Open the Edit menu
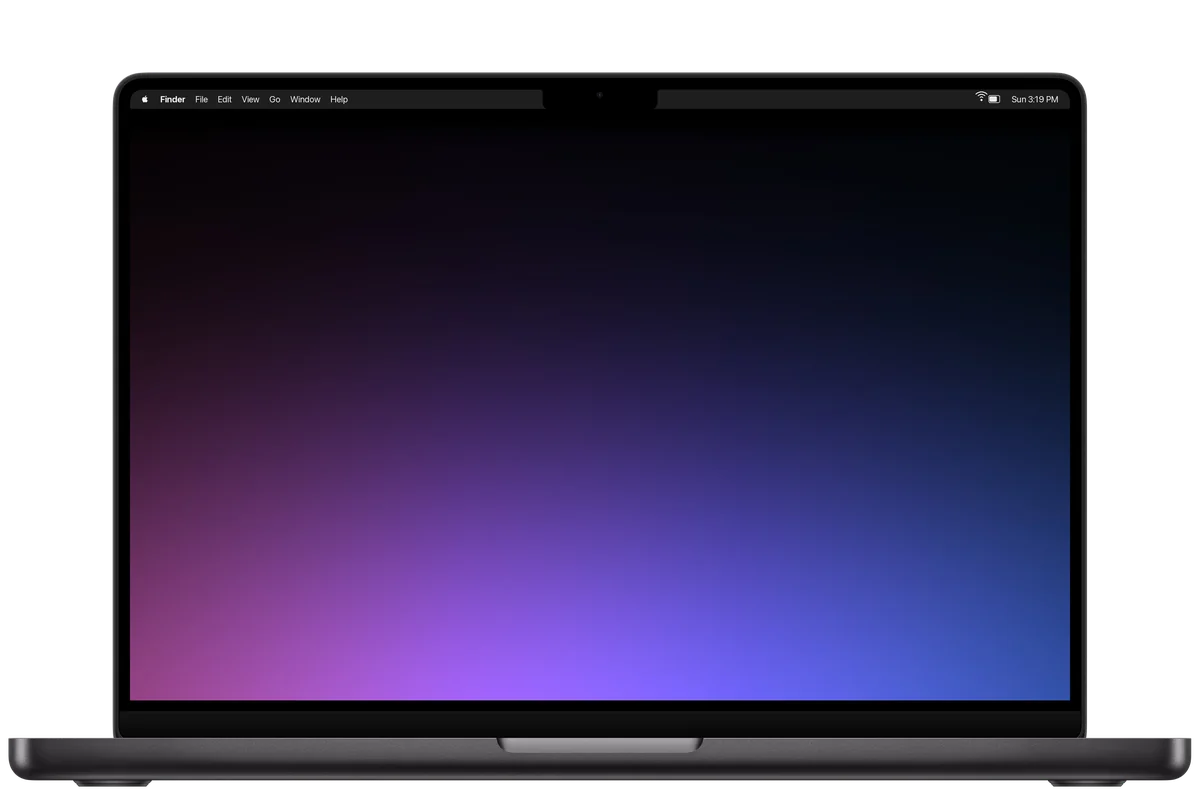 pyautogui.click(x=225, y=99)
